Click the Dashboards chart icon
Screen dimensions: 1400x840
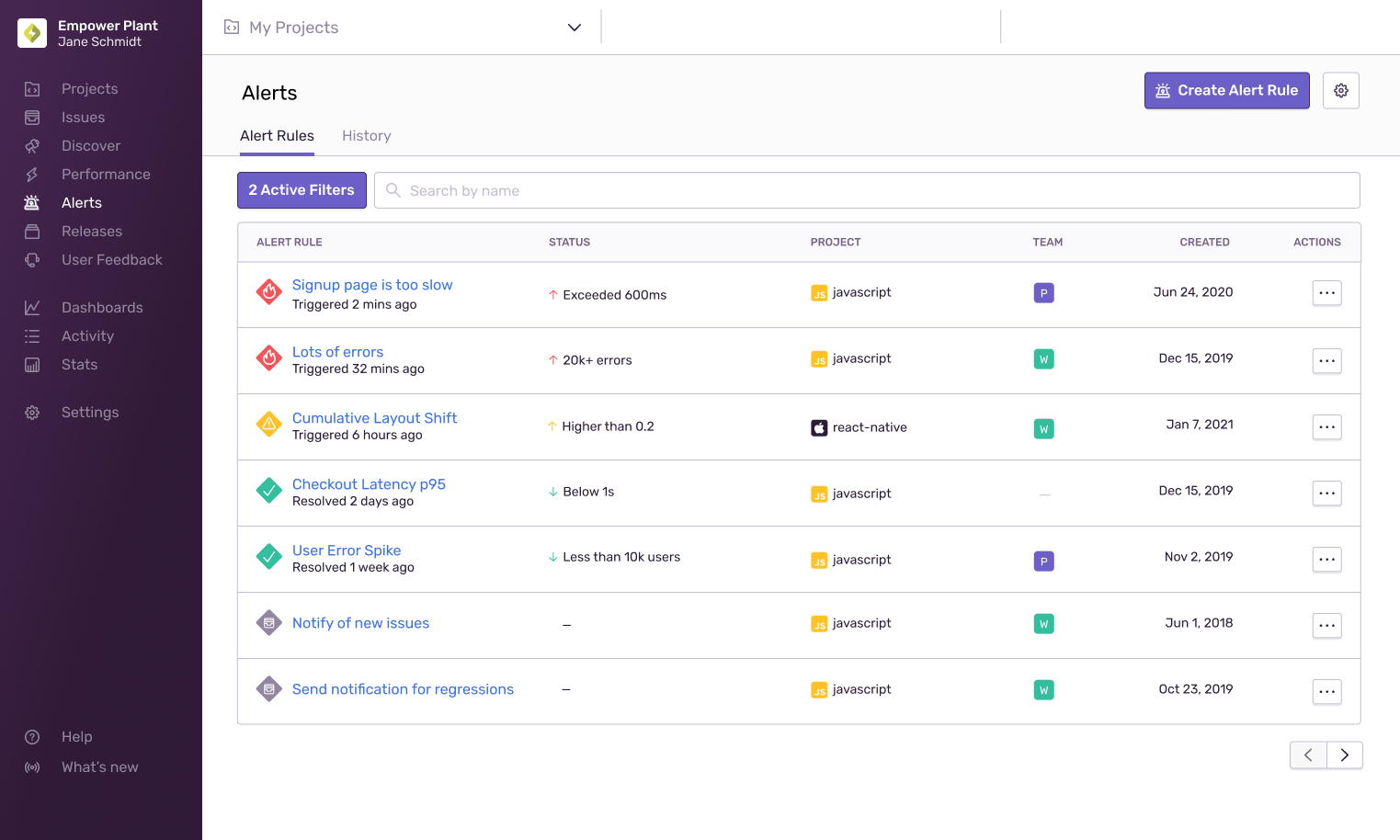tap(32, 308)
